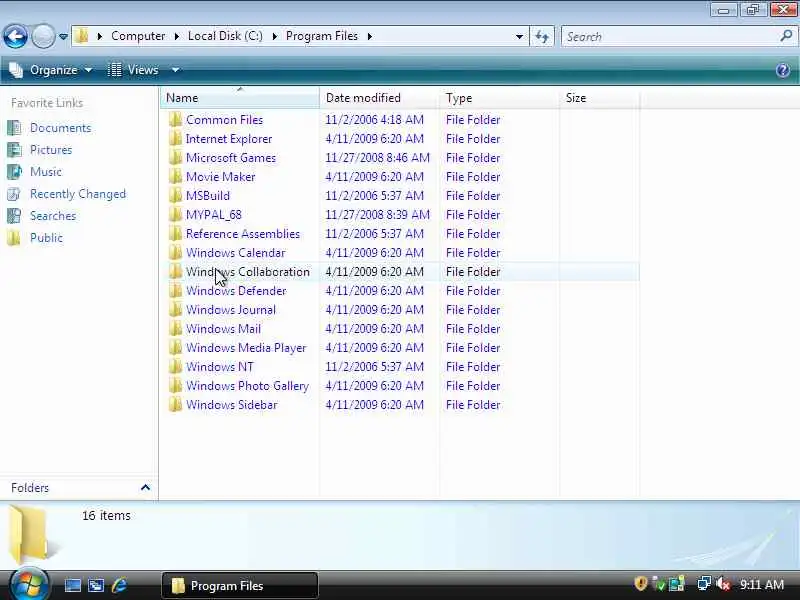Click the muted volume tray icon
Screen dimensions: 800x600
[x=723, y=584]
